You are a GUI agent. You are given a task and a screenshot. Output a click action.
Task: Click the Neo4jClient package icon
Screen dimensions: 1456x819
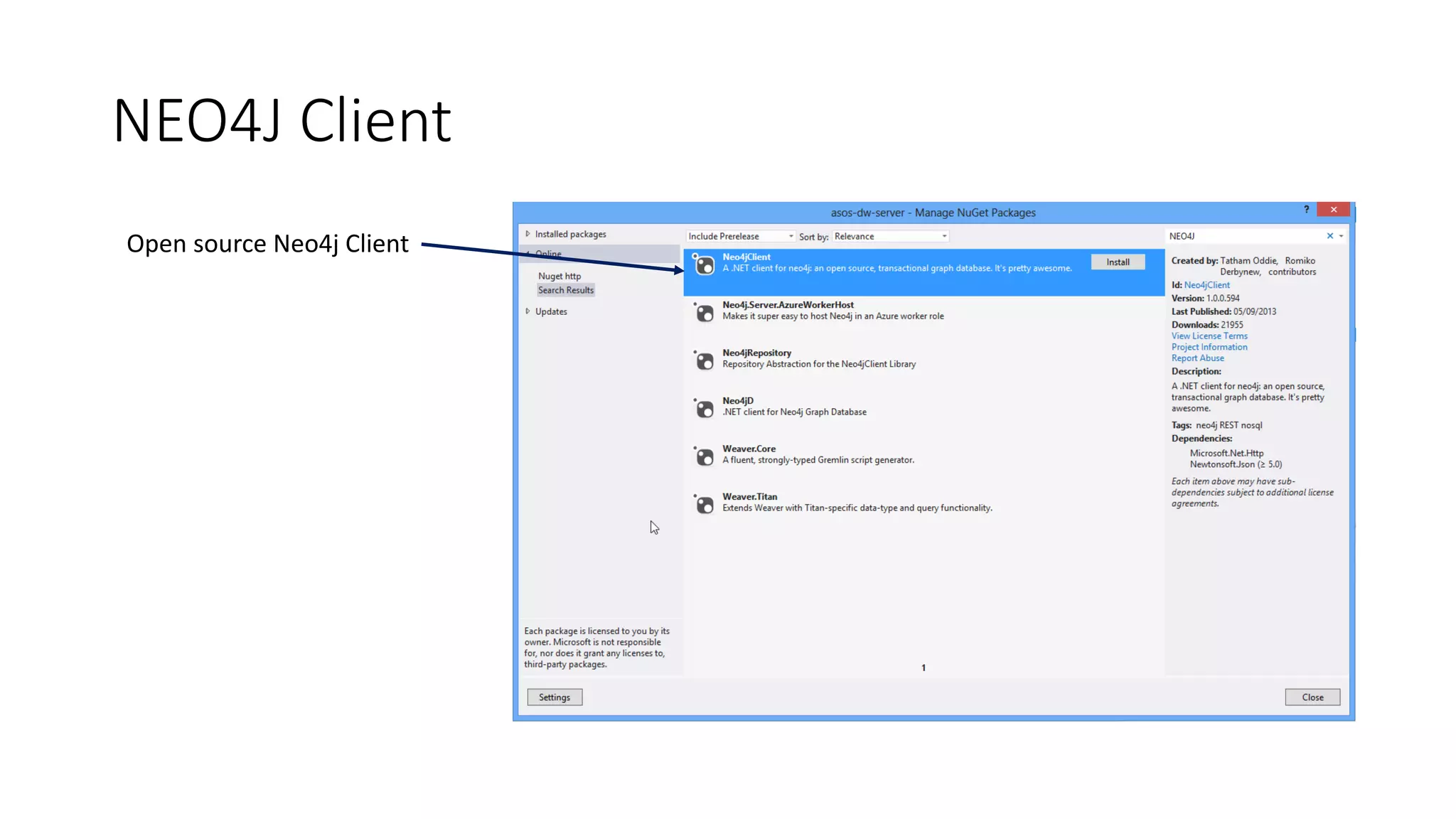[x=704, y=265]
